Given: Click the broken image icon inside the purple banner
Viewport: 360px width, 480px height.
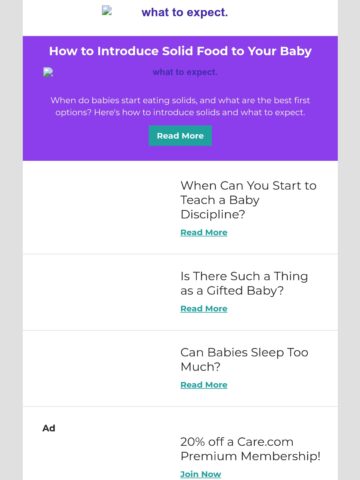Looking at the screenshot, I should coord(48,72).
